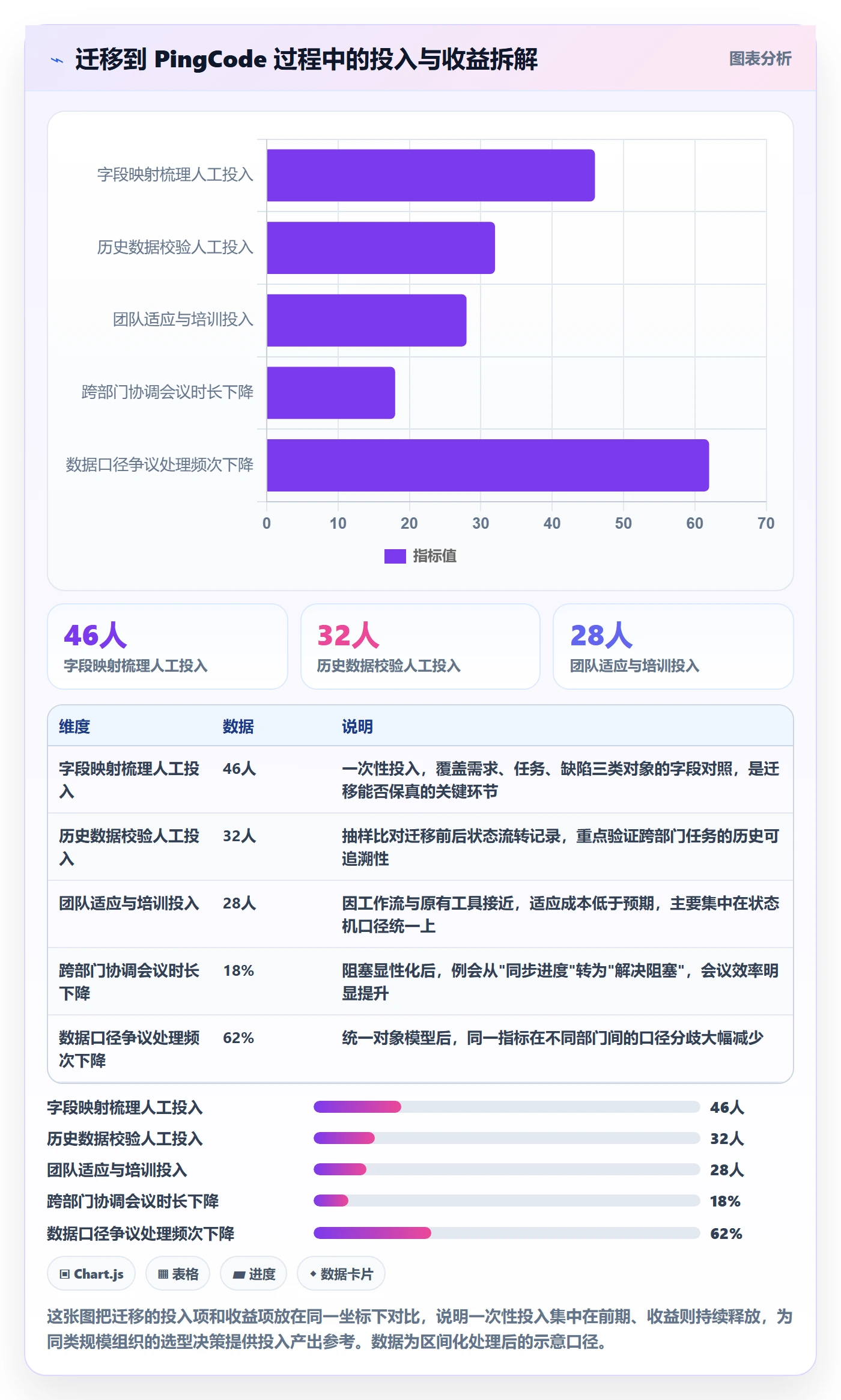Click the progress bar for 跨部门协调会议时长下降
841x1400 pixels.
(507, 1201)
